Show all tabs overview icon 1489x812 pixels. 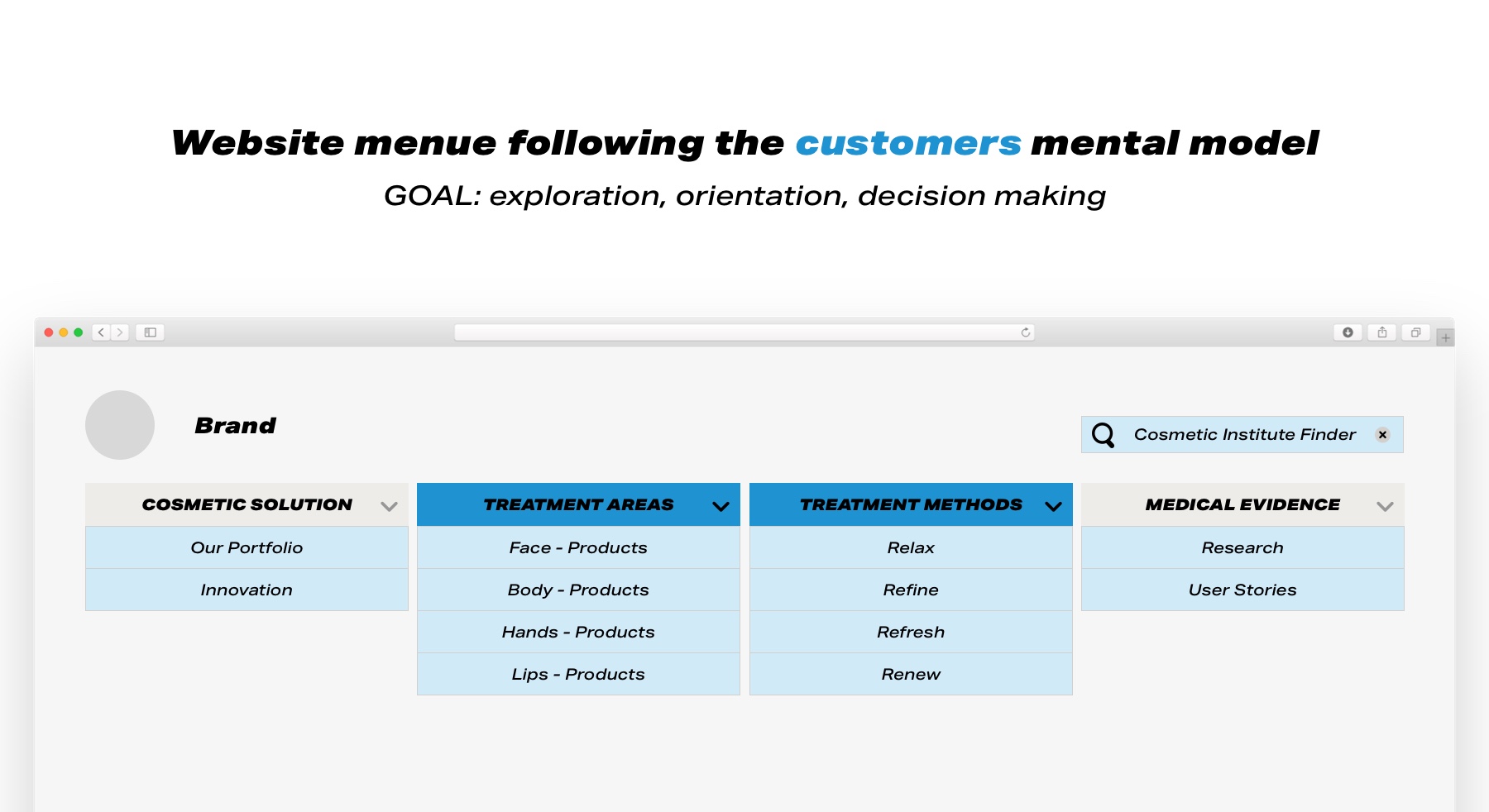[1416, 332]
